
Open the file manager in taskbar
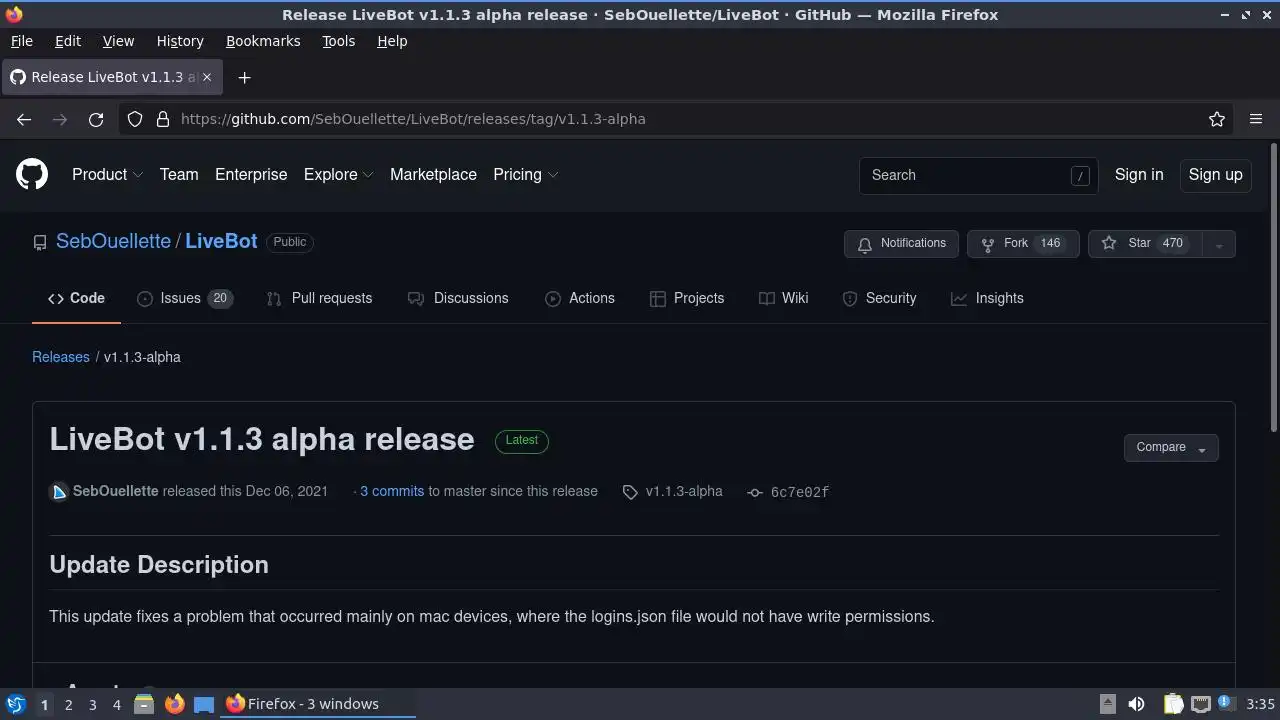point(143,704)
